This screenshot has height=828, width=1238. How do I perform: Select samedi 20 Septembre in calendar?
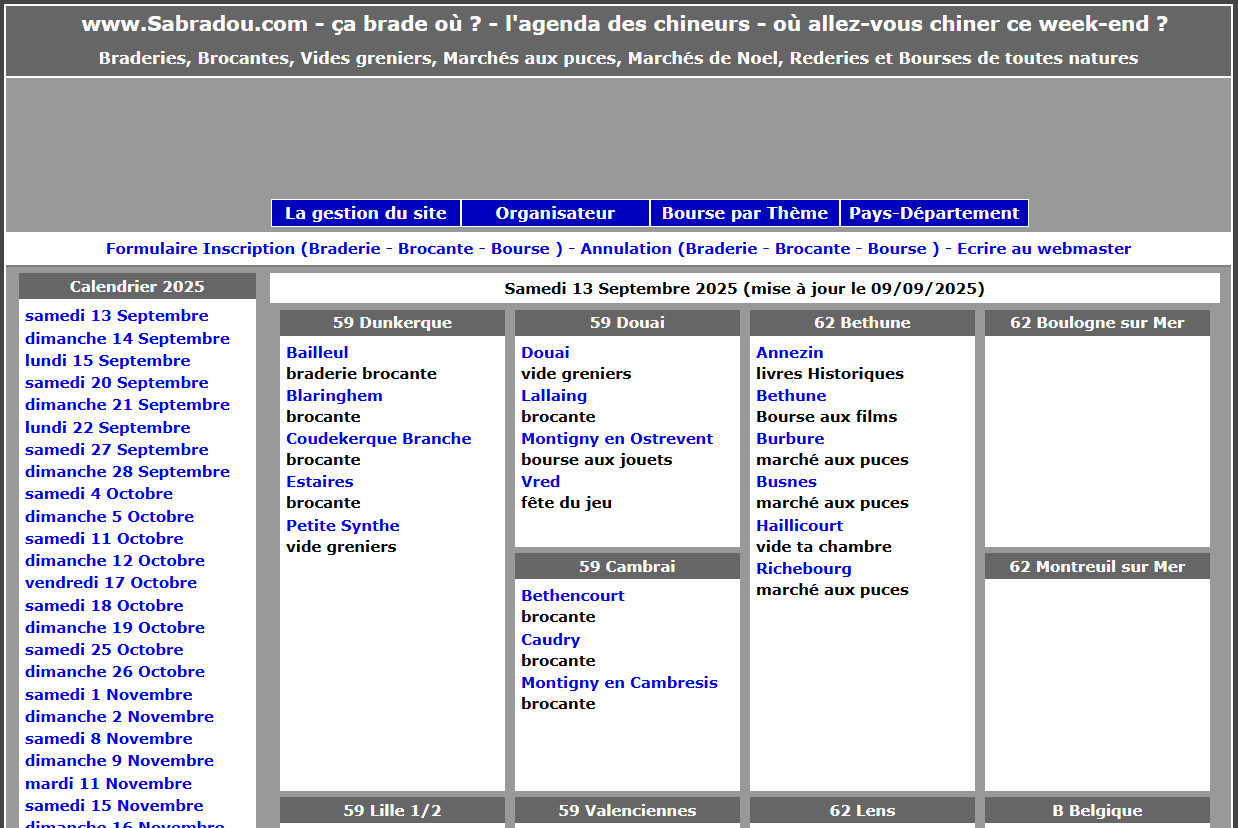coord(116,383)
